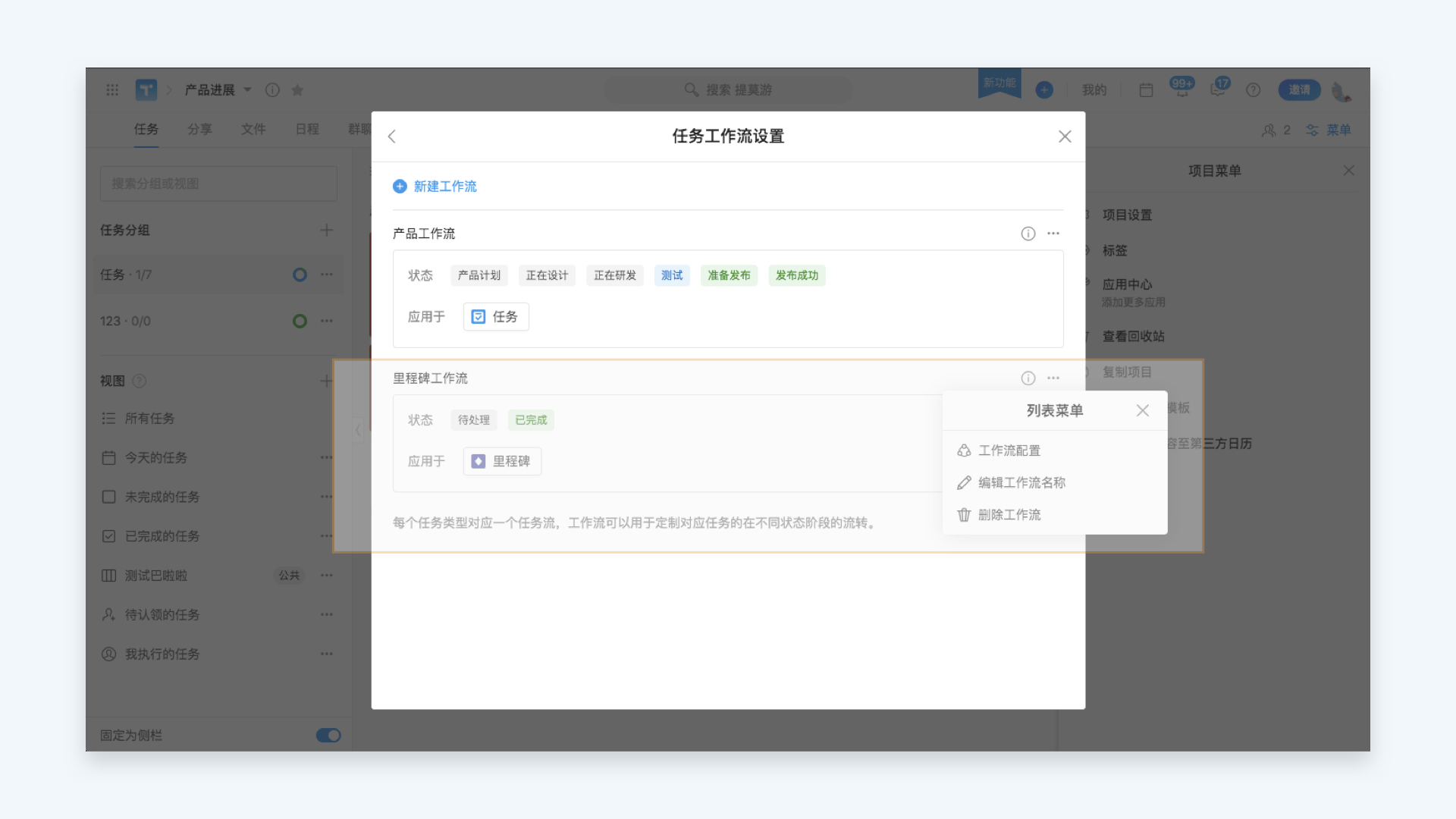Switch to the 分享 tab
The image size is (1456, 819).
click(199, 130)
